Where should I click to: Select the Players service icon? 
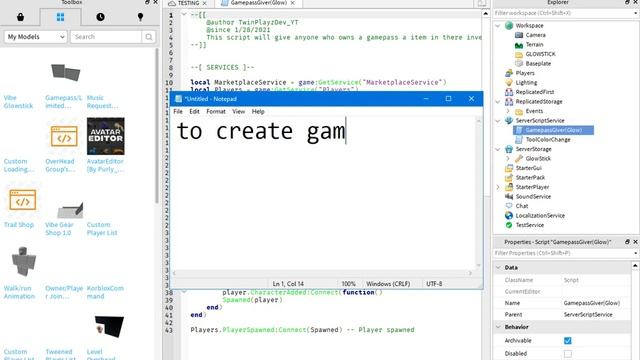[x=509, y=73]
